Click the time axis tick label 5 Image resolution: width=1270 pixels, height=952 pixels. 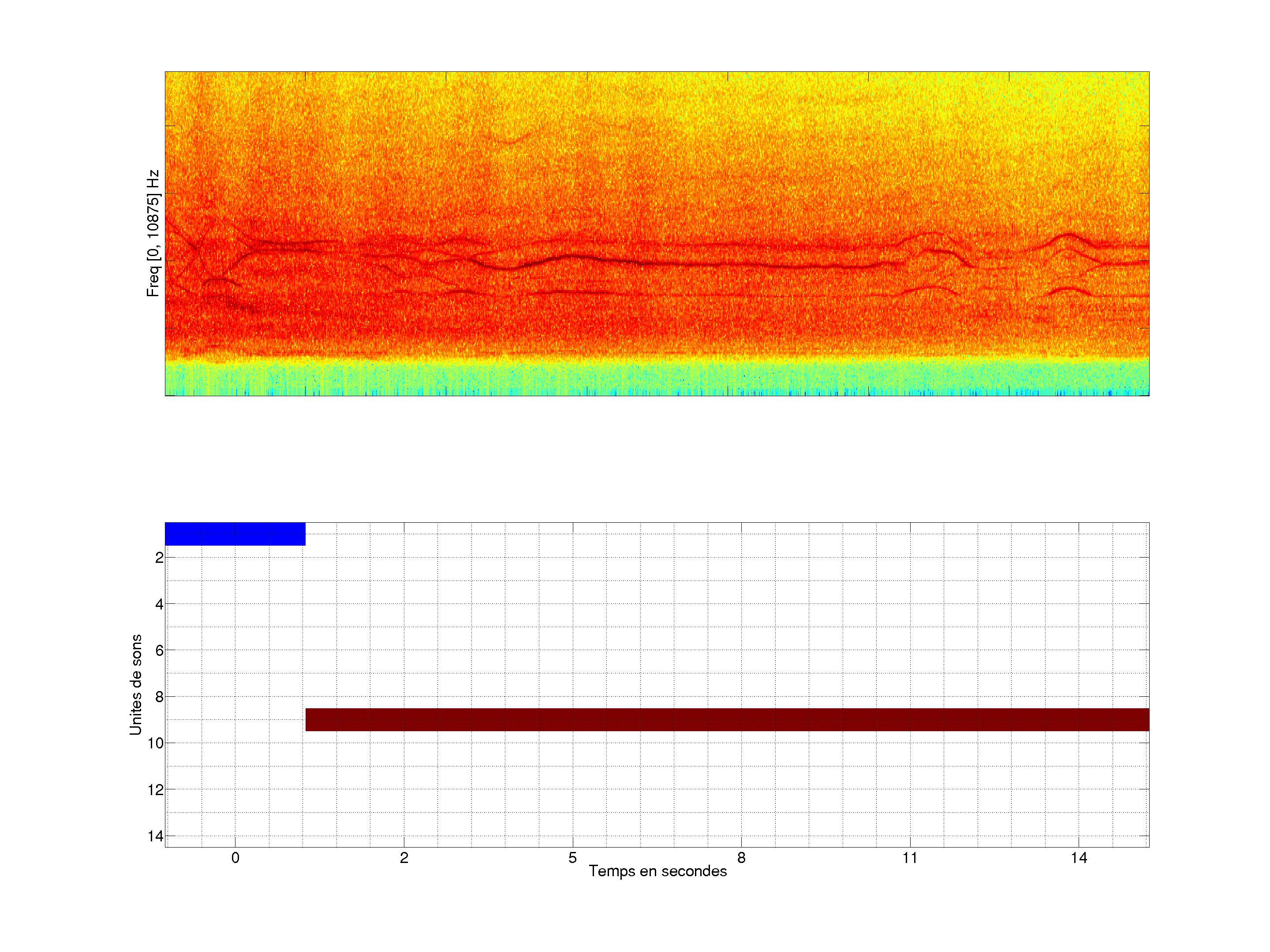coord(572,858)
